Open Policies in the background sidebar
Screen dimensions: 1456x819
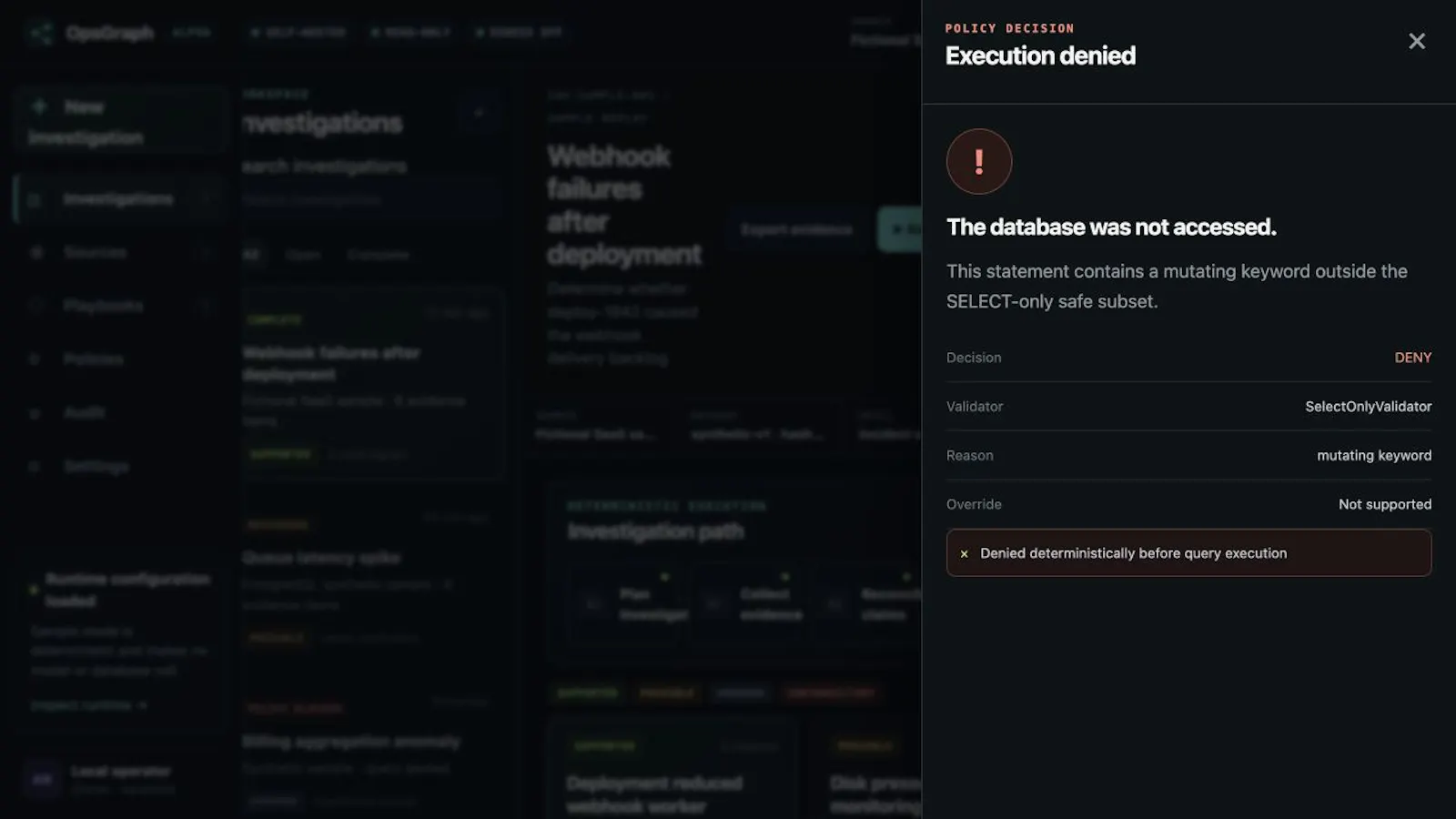[x=118, y=359]
